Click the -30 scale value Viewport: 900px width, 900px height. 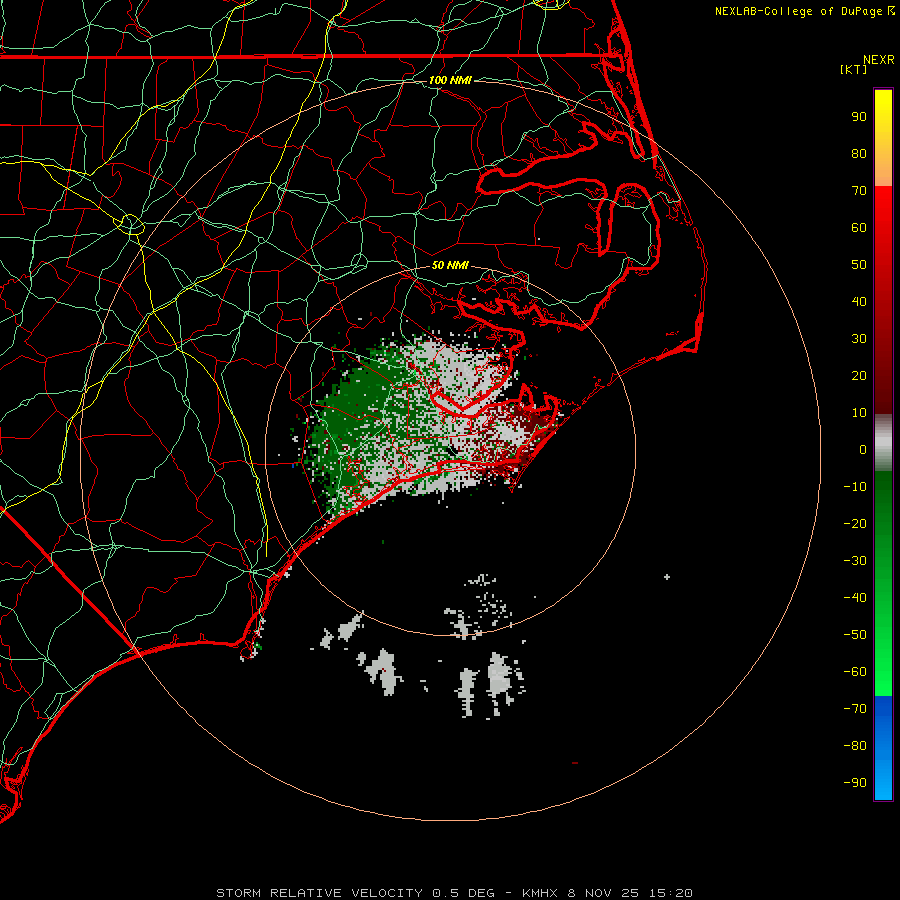[x=855, y=561]
